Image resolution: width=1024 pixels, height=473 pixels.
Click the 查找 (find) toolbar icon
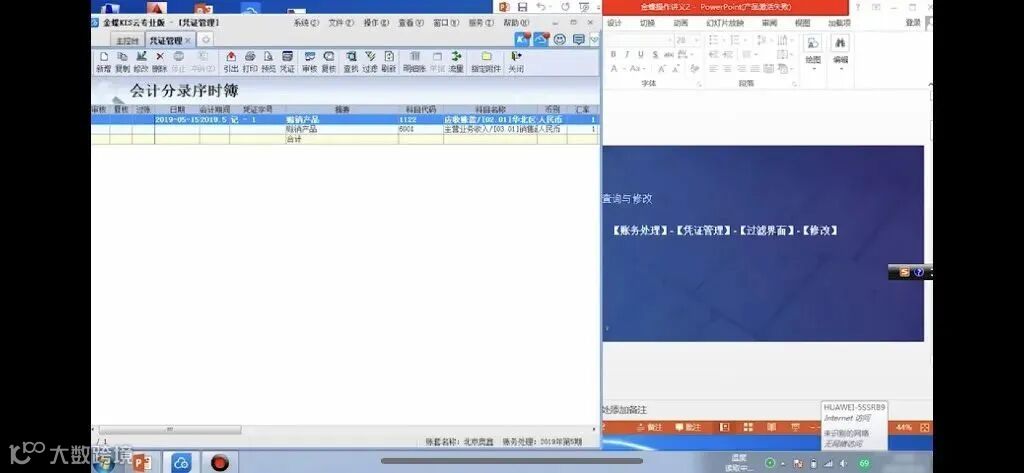(351, 61)
